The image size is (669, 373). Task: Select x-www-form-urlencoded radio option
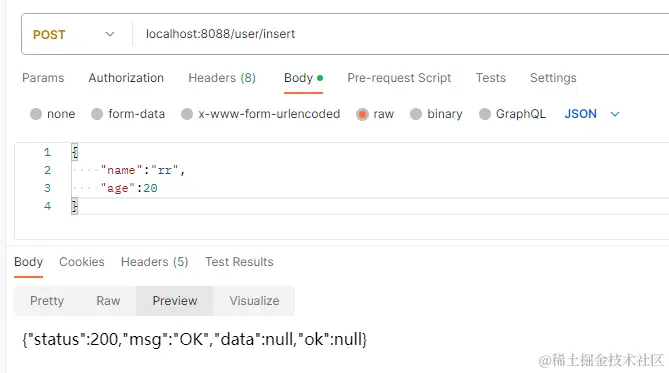[x=260, y=114]
